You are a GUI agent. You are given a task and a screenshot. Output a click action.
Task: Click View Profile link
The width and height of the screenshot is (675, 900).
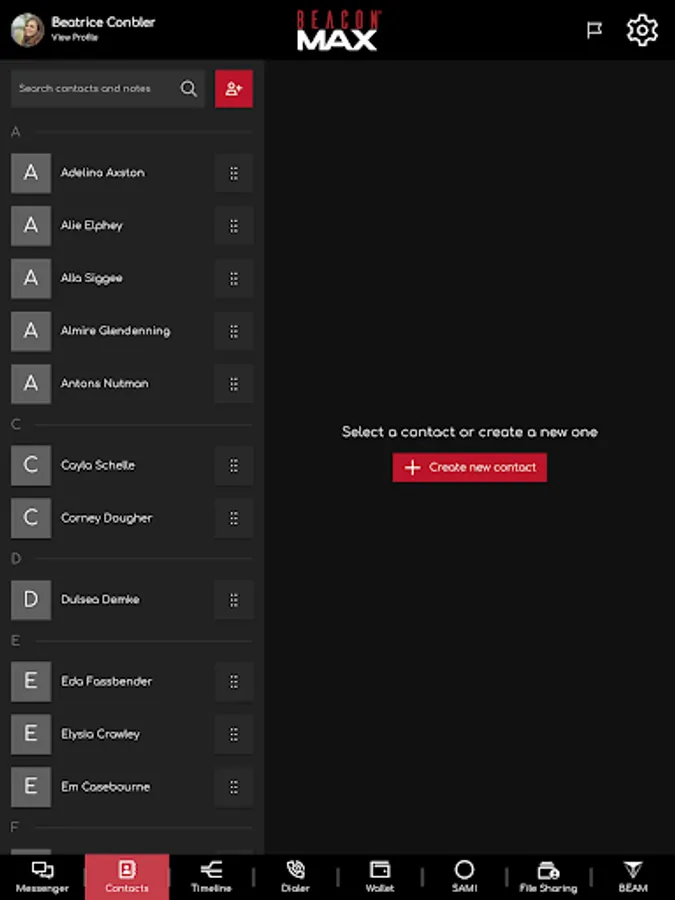pos(75,38)
